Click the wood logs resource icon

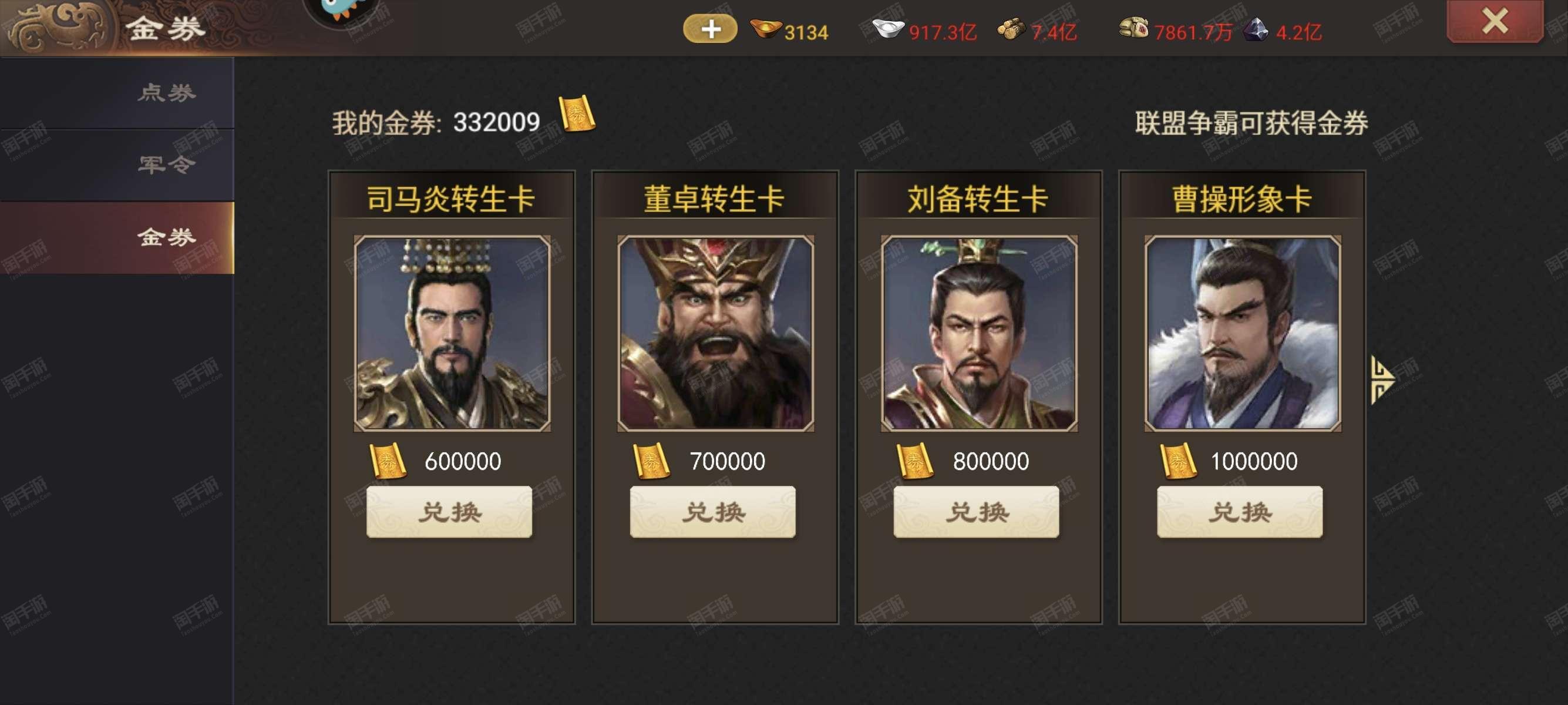tap(1011, 29)
